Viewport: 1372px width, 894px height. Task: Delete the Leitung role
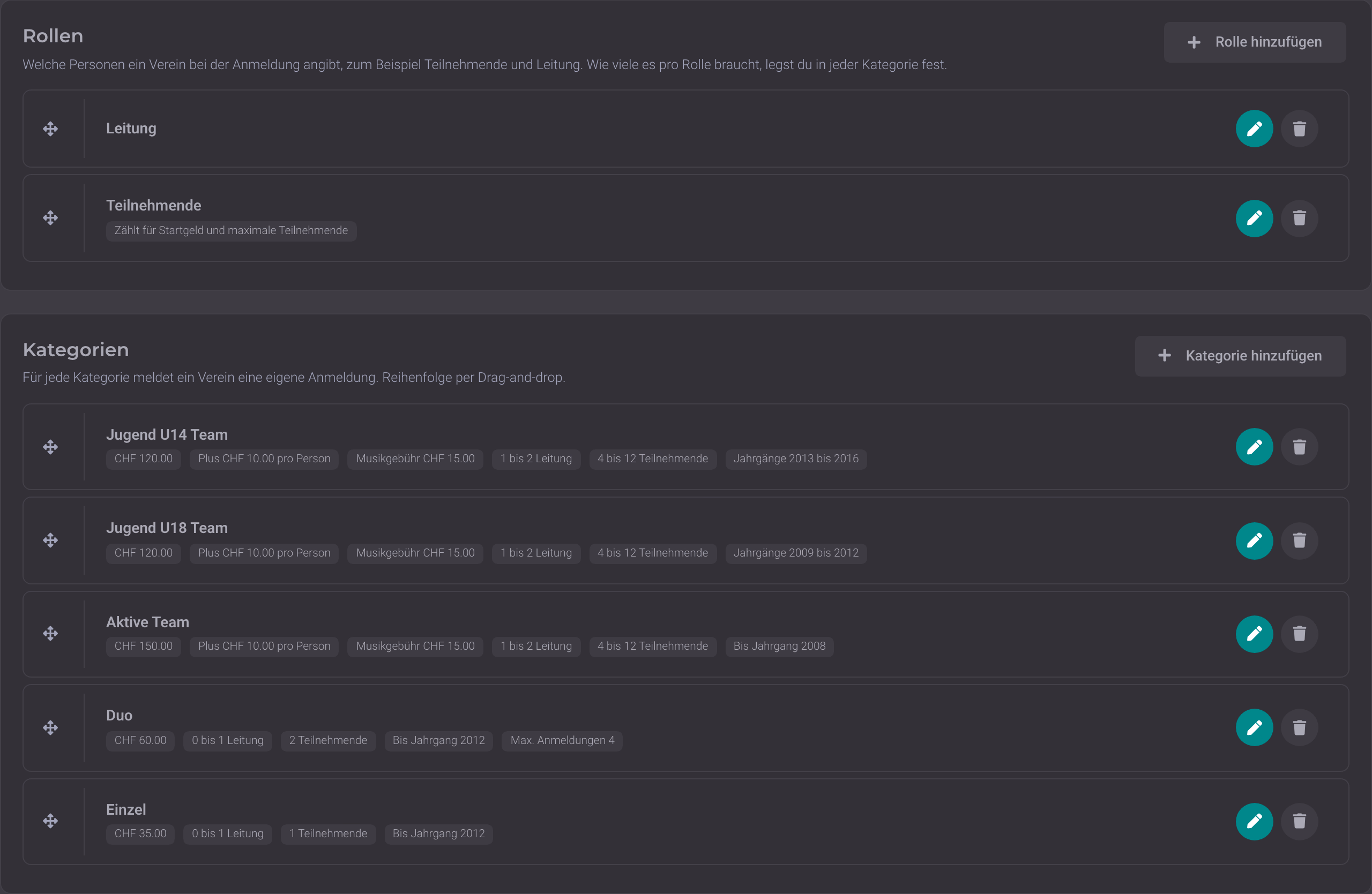(x=1299, y=129)
